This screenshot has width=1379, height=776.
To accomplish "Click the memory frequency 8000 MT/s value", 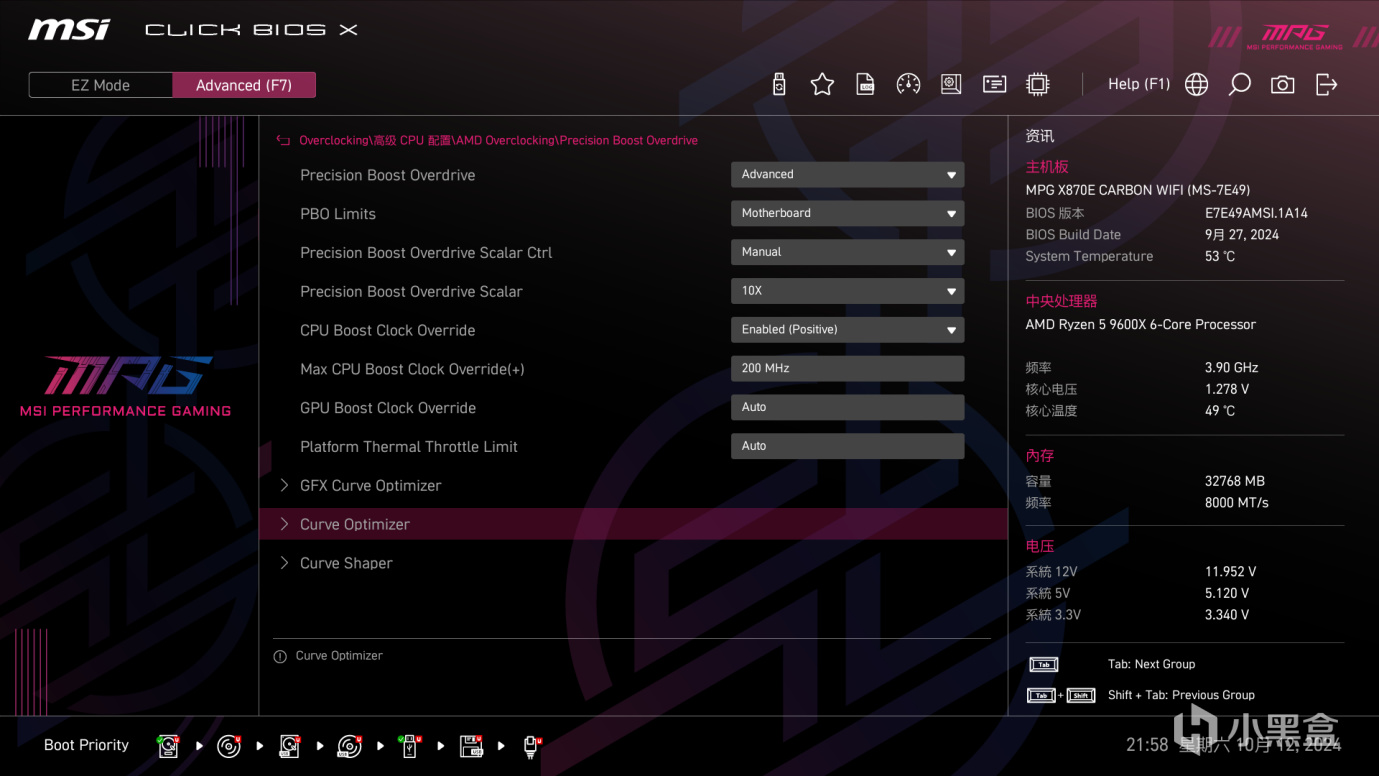I will pyautogui.click(x=1237, y=503).
